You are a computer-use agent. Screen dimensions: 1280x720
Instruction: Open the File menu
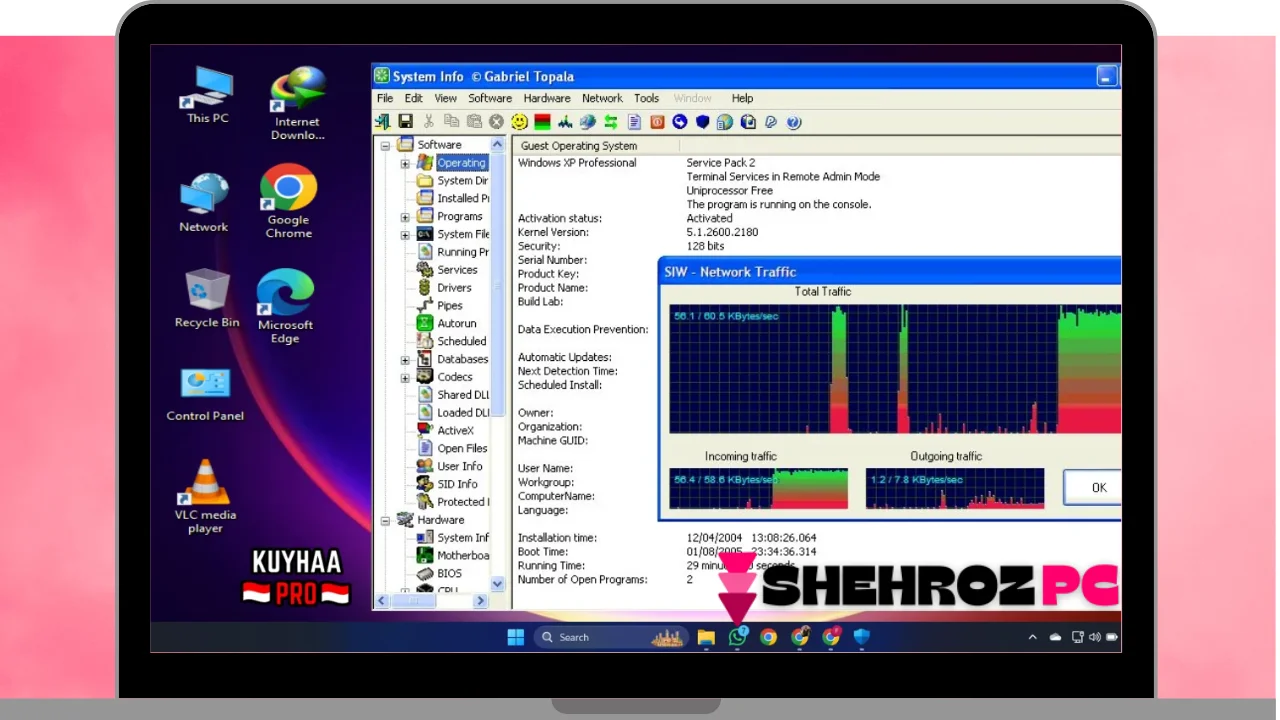click(385, 98)
